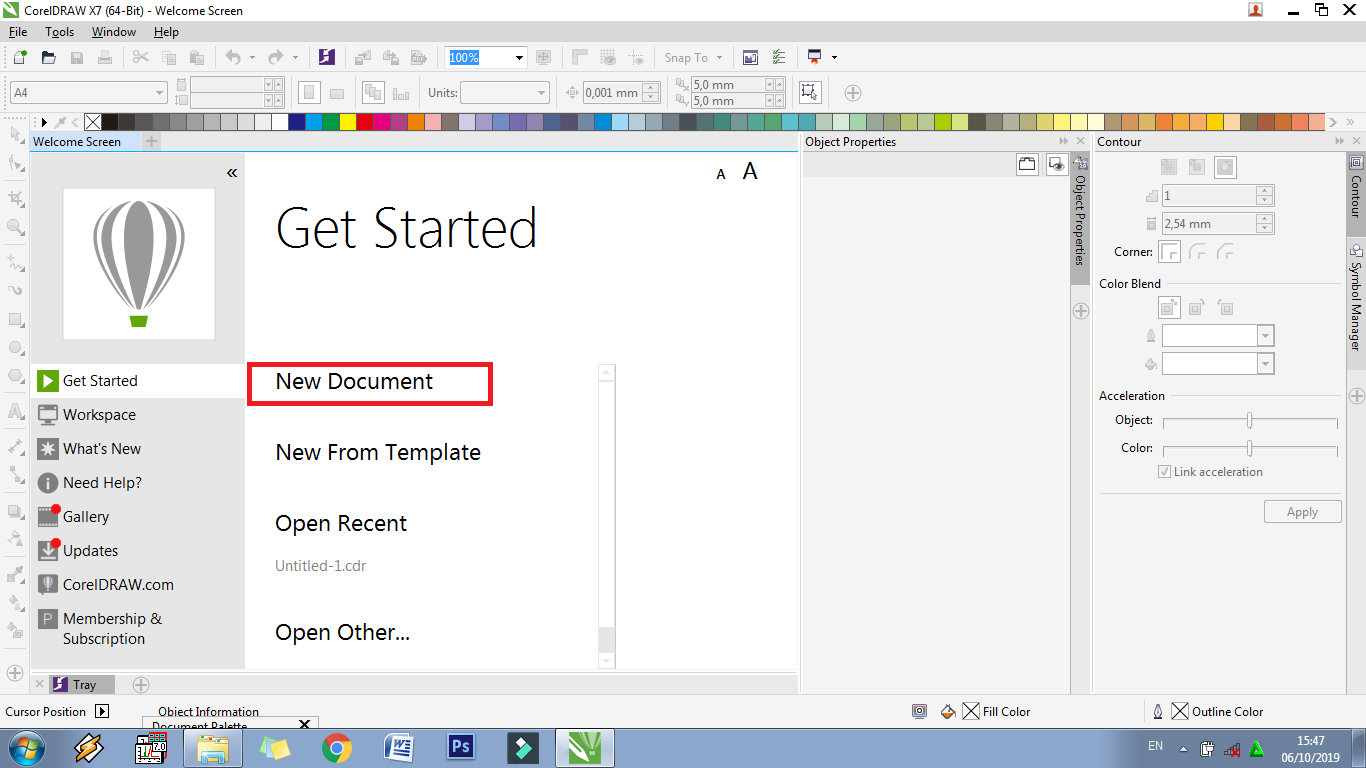Click the New Document link
Image resolution: width=1366 pixels, height=768 pixels.
click(x=355, y=382)
